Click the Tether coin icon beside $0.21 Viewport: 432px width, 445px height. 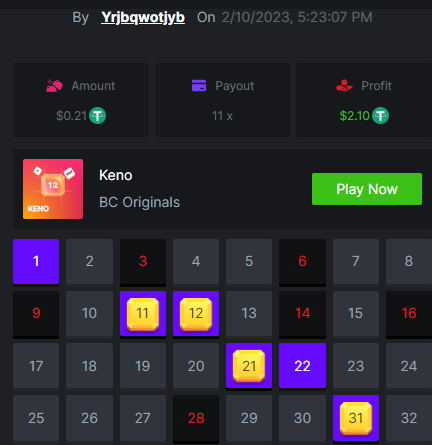pos(98,116)
